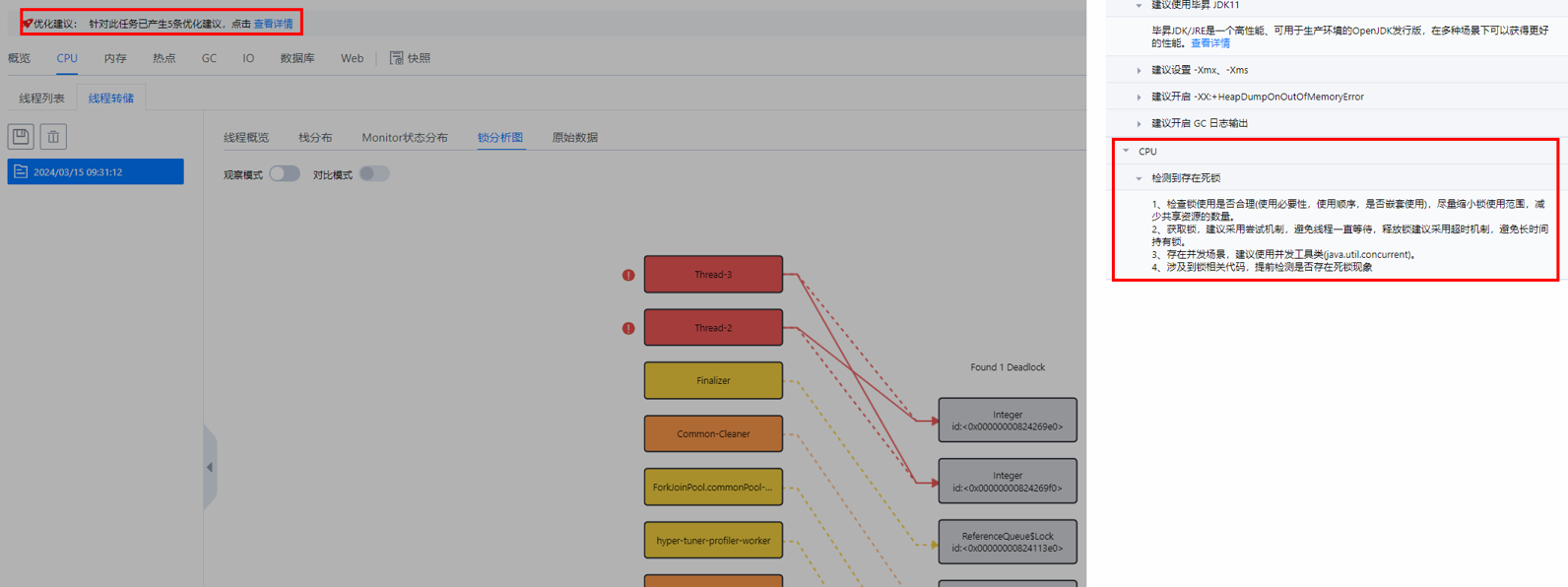Click the Integer lock node ending 824269e0
Image resolution: width=1568 pixels, height=587 pixels.
1008,421
